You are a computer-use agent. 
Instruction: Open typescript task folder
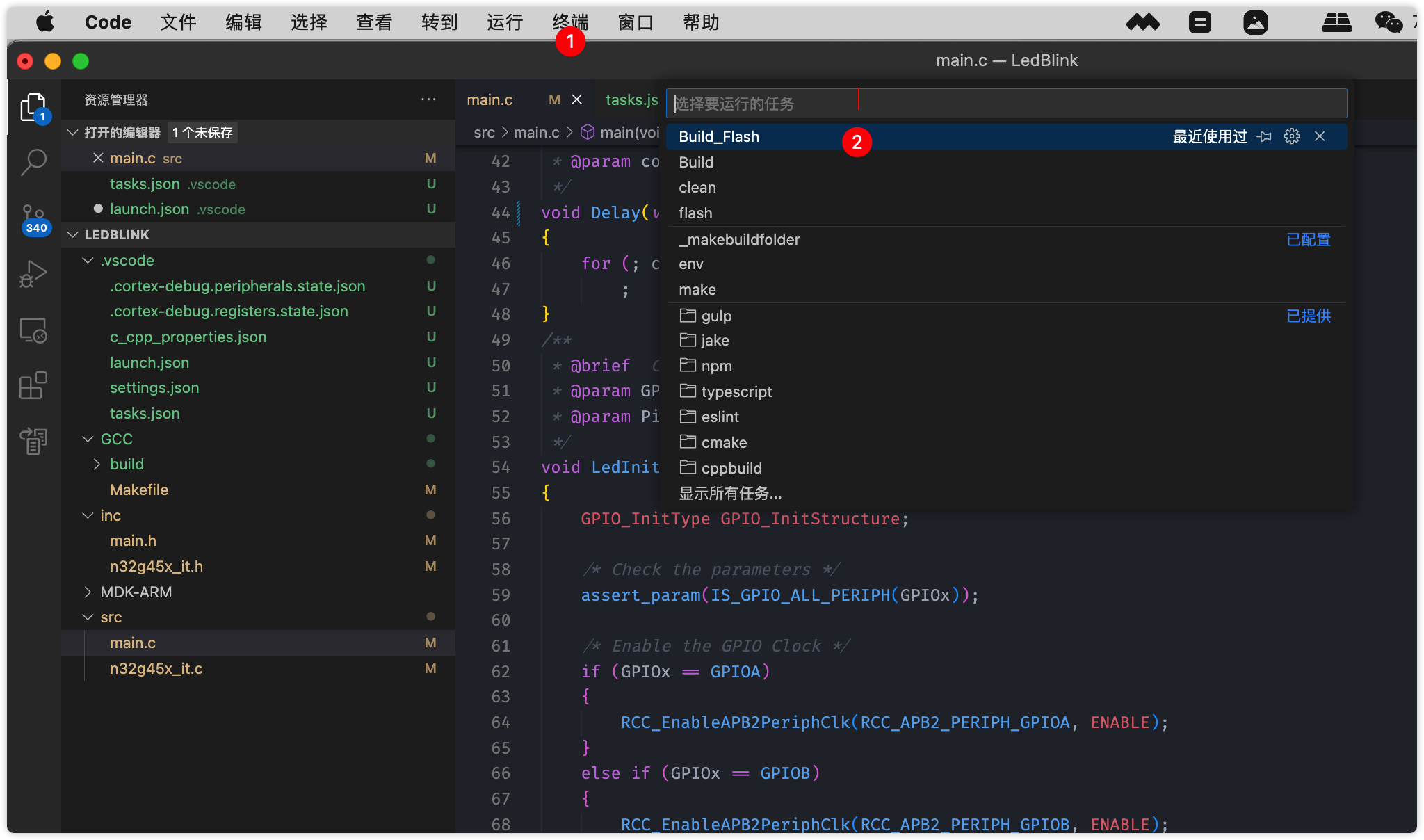[x=1005, y=391]
